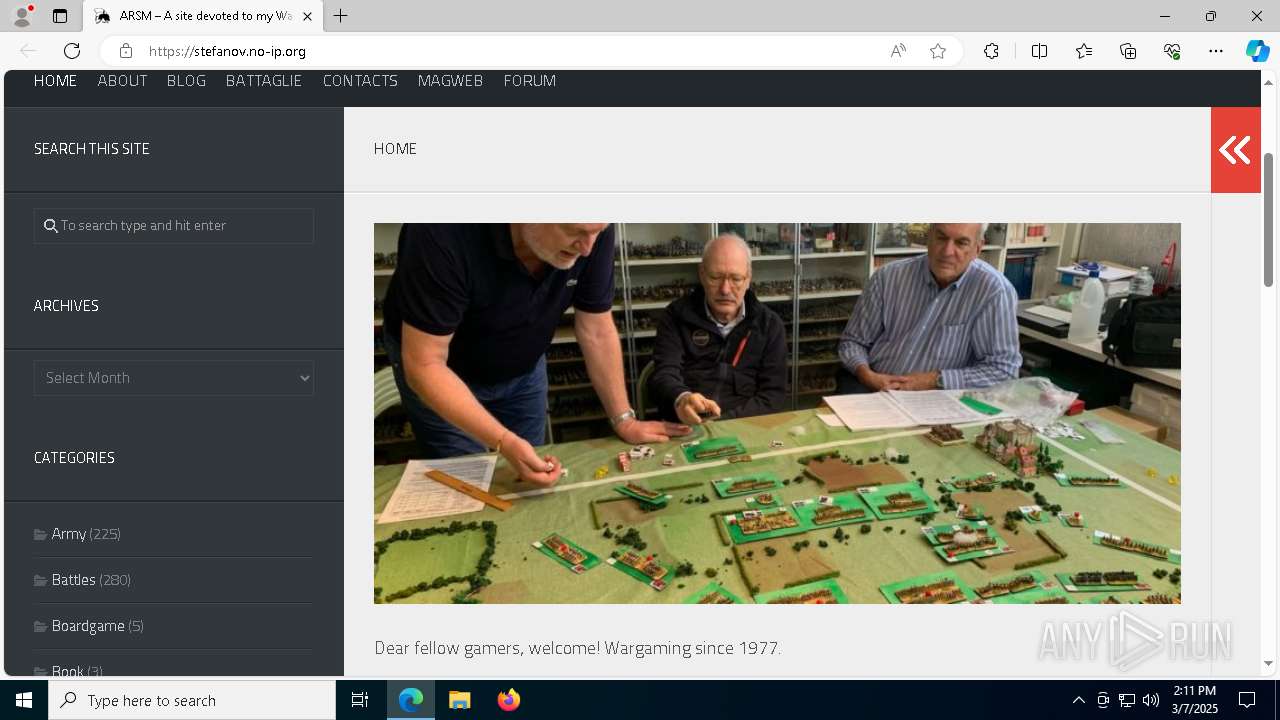The image size is (1280, 720).
Task: Click the CATEGORIES sidebar heading
Action: [x=74, y=458]
